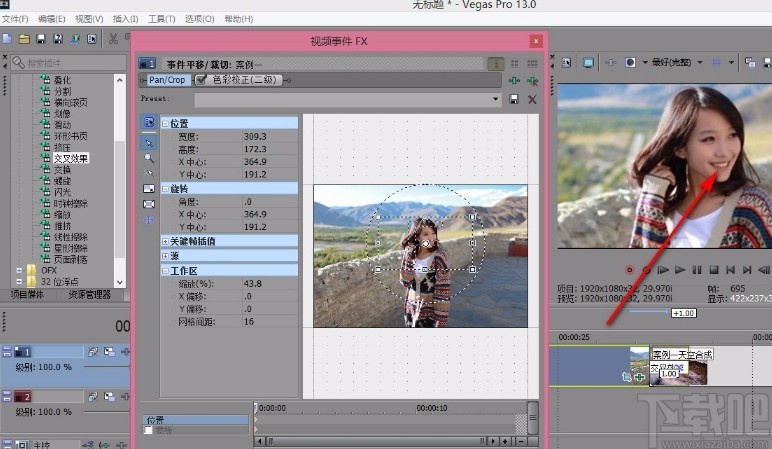Click the open folder icon in toolbar
Image resolution: width=772 pixels, height=449 pixels.
[x=24, y=39]
